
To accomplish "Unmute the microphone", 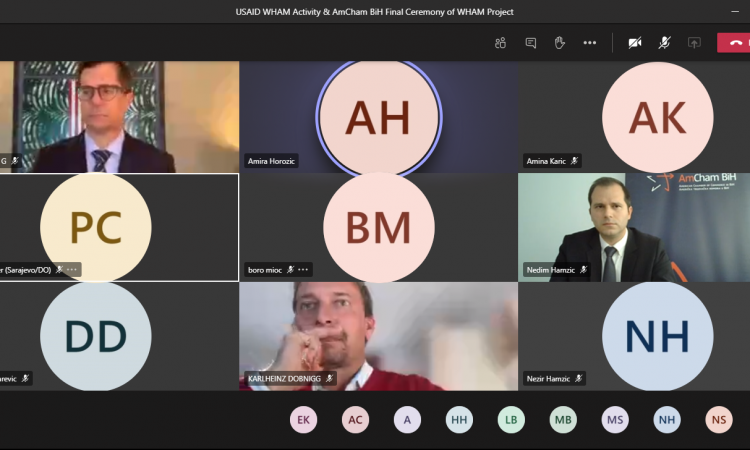I will tap(664, 43).
